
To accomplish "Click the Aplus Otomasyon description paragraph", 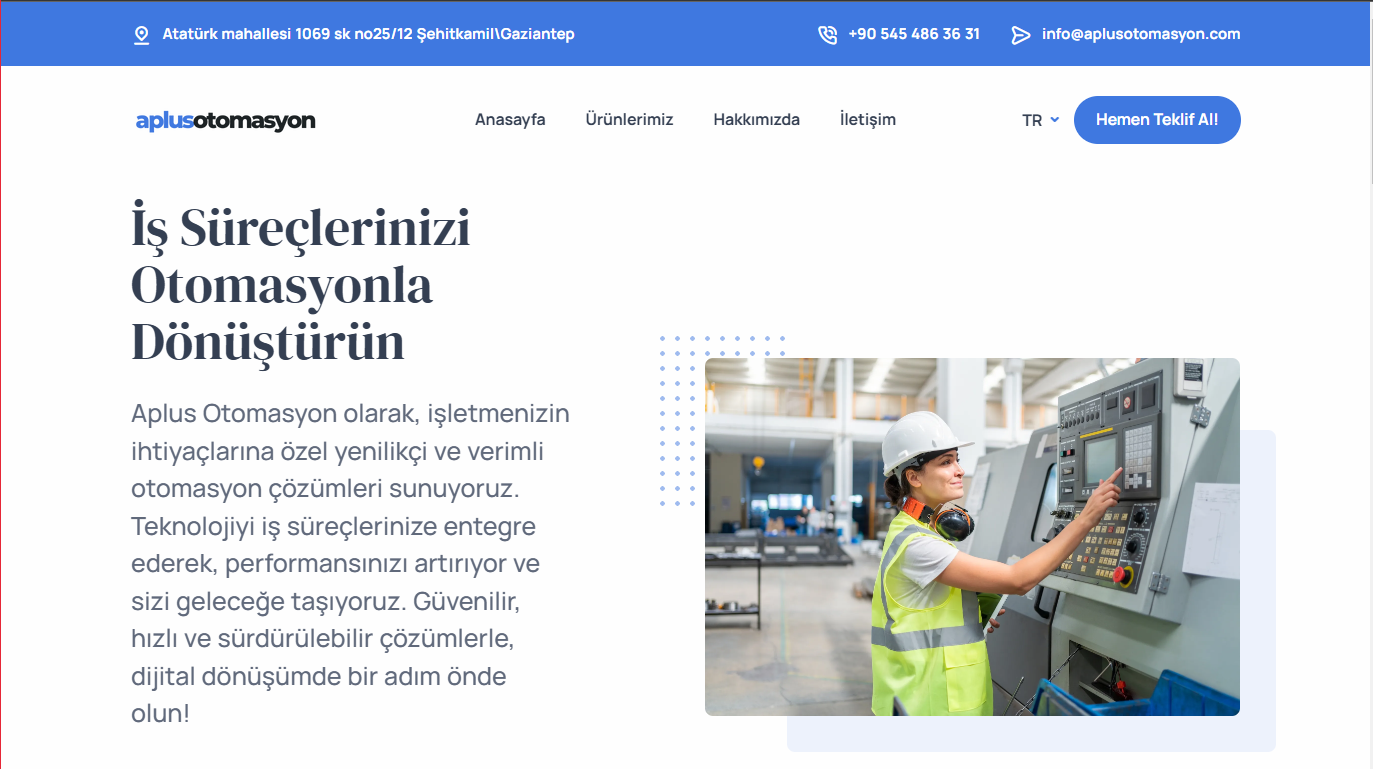I will tap(350, 563).
